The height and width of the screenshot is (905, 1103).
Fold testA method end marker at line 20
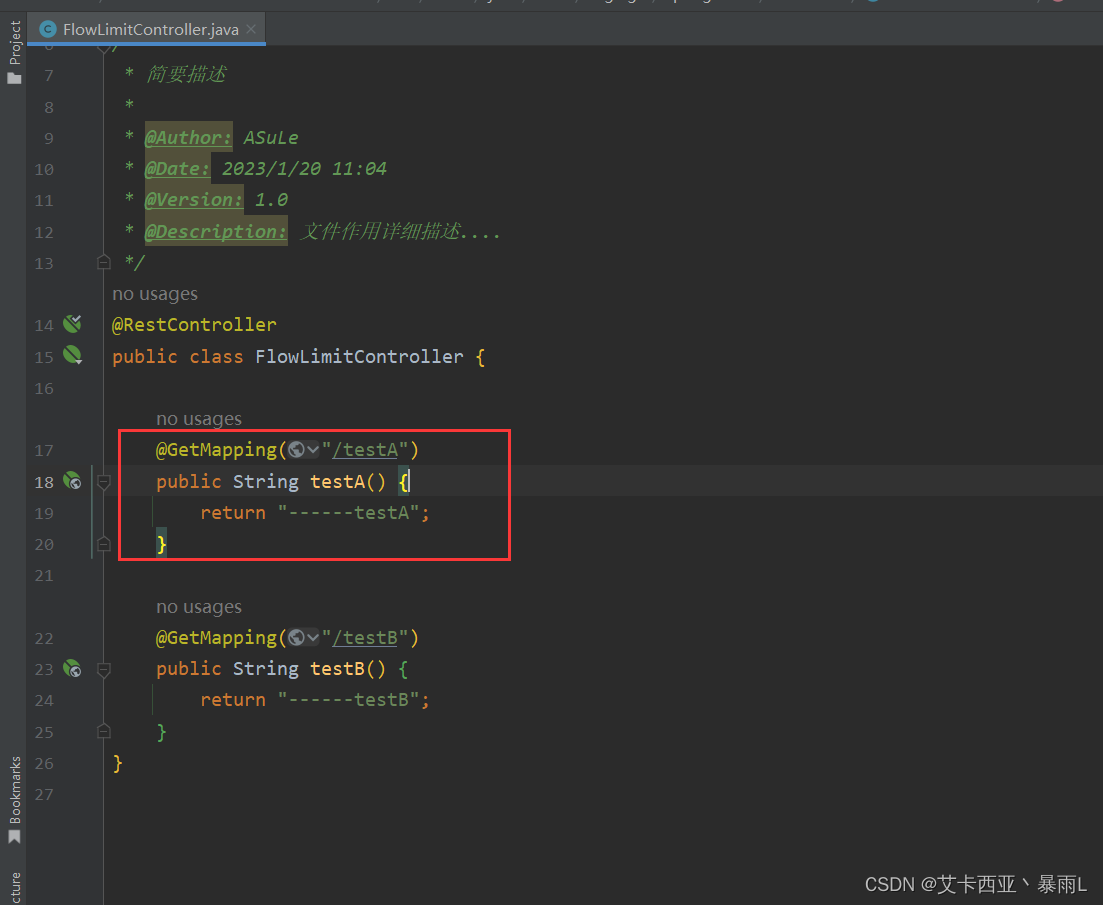pyautogui.click(x=103, y=544)
